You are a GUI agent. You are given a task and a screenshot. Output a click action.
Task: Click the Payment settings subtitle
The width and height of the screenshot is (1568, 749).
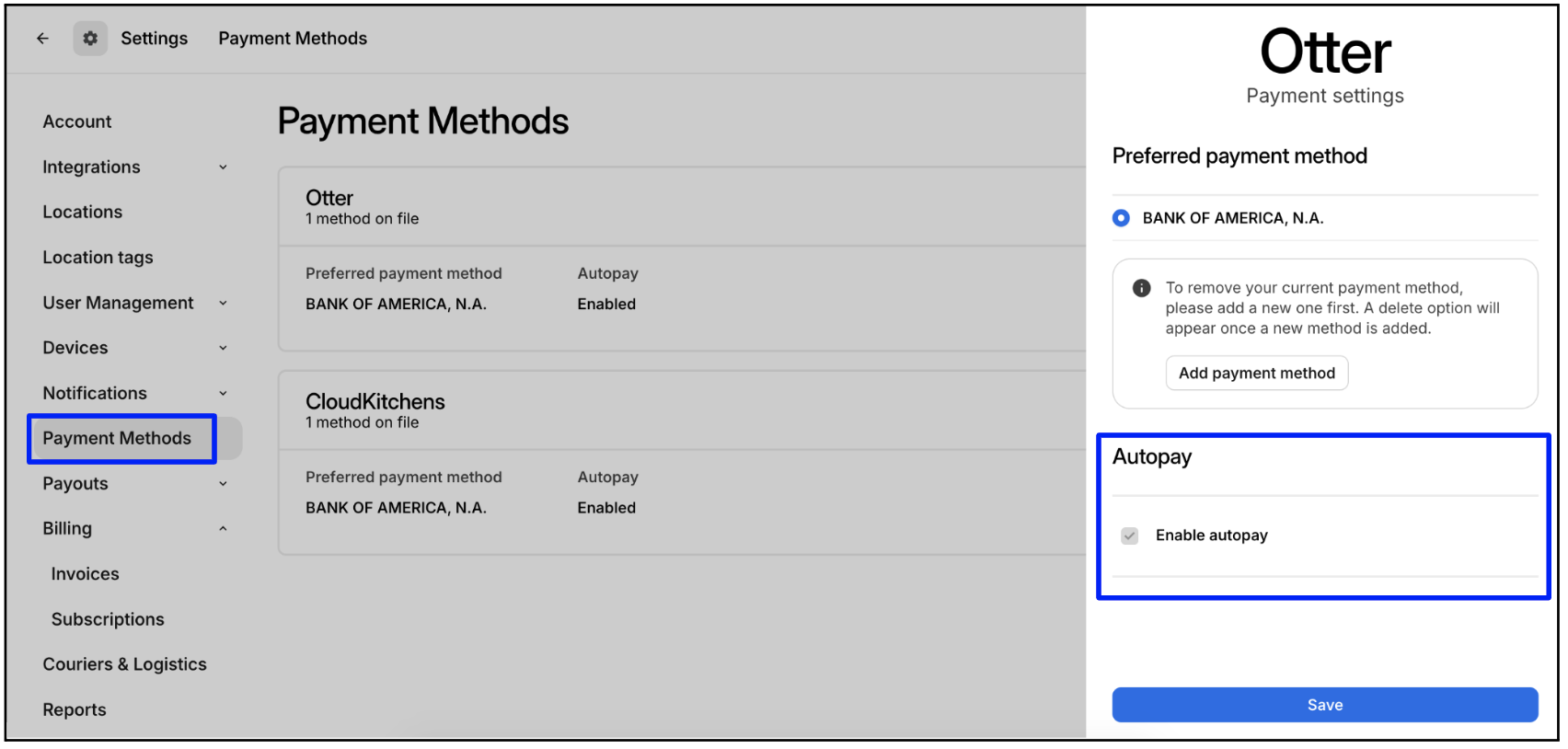coord(1325,96)
